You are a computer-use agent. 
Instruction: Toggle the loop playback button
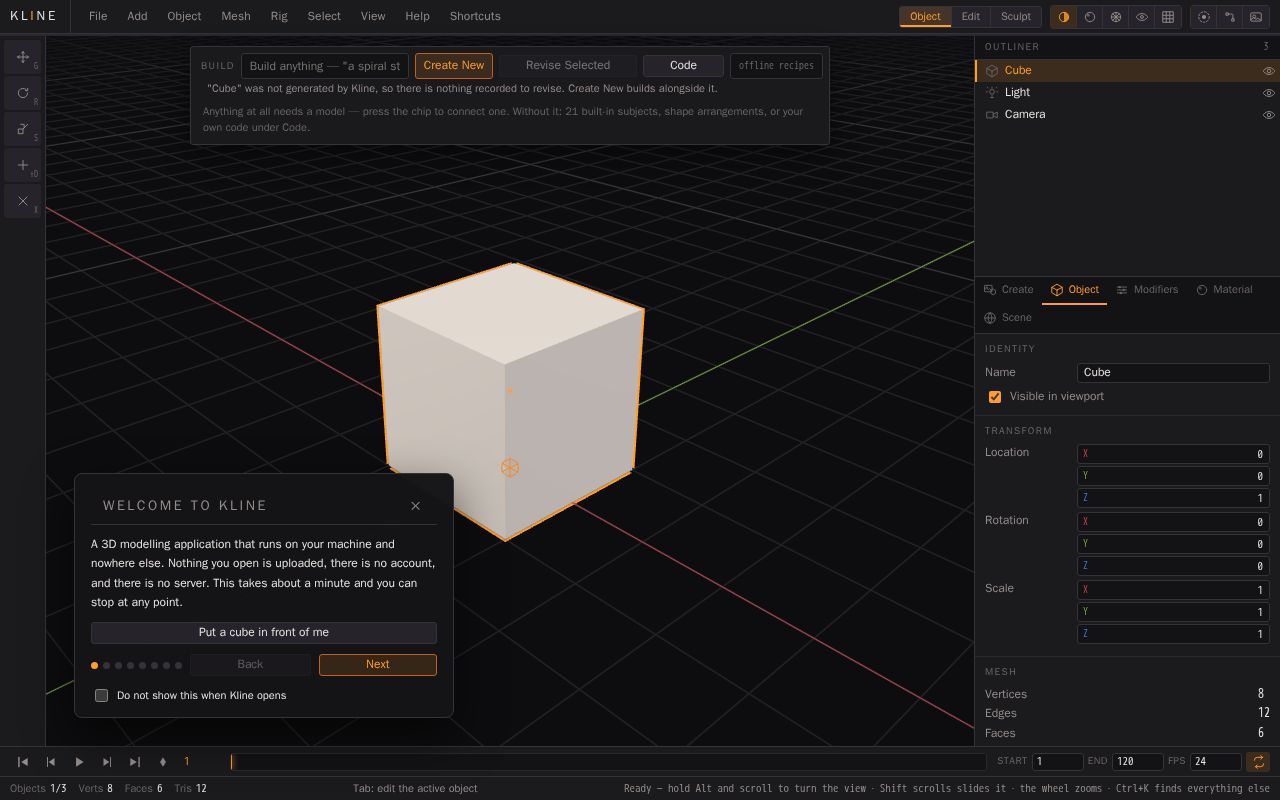[x=1258, y=762]
